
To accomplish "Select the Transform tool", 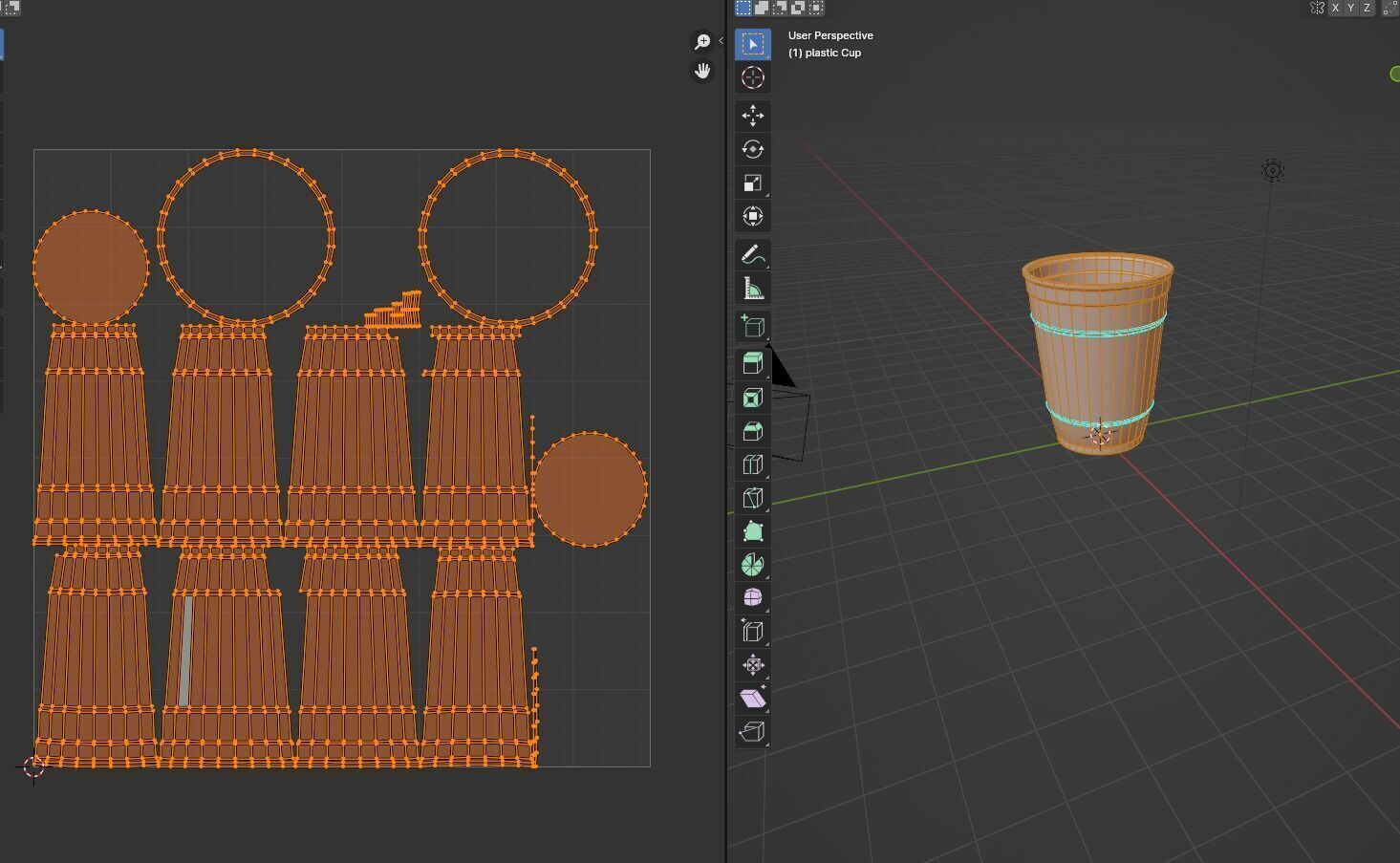I will 753,216.
